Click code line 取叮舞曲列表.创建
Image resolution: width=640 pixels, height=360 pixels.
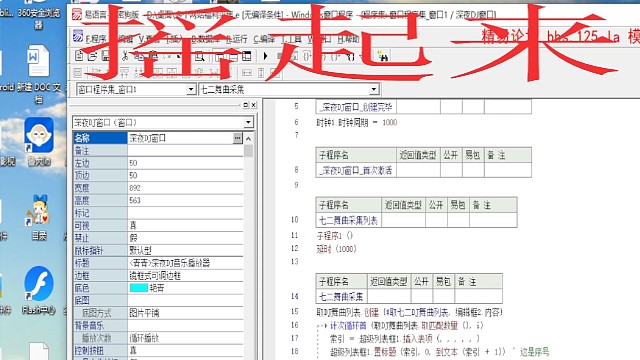coord(410,313)
